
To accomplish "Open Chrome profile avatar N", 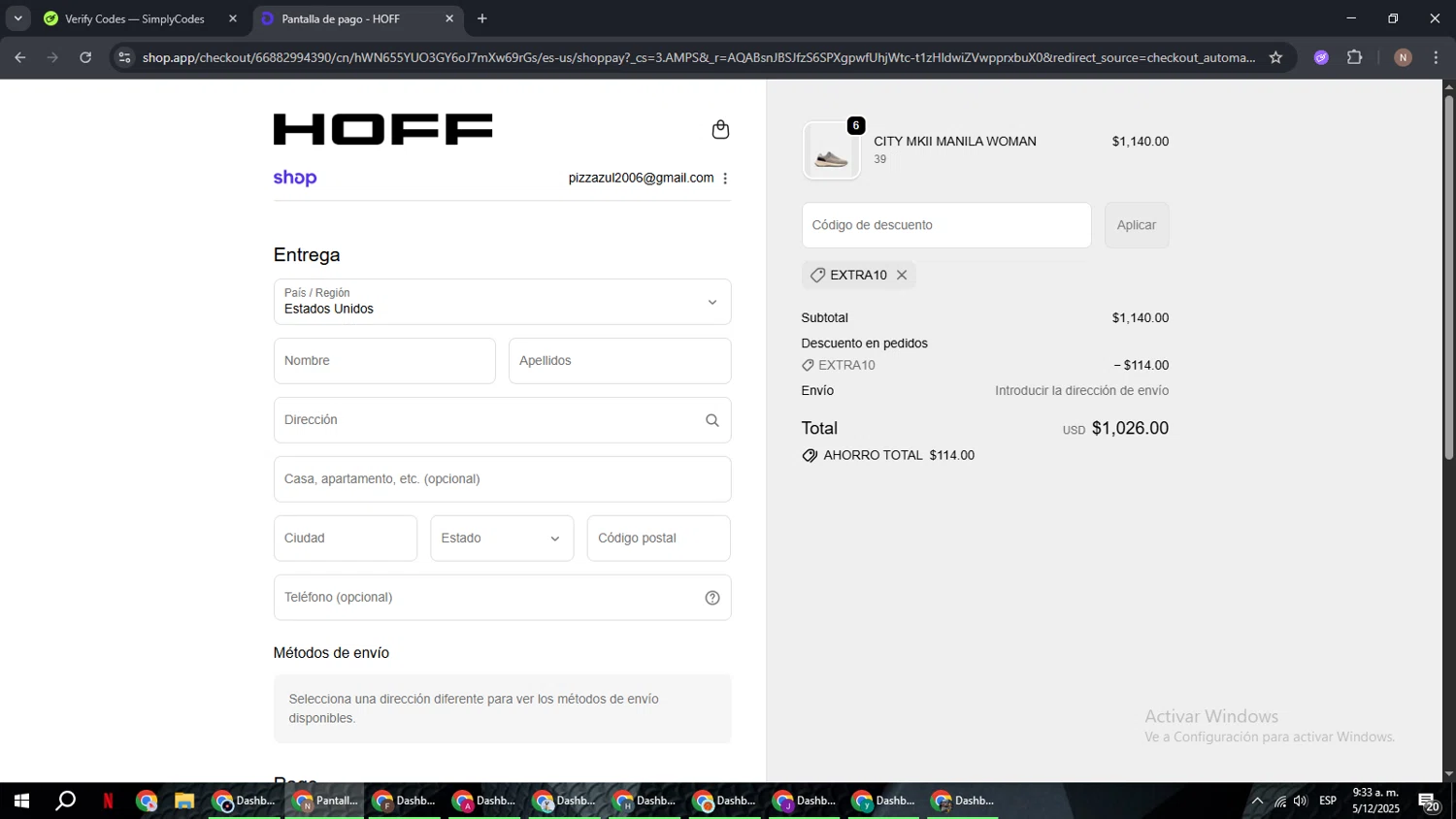I will point(1403,57).
